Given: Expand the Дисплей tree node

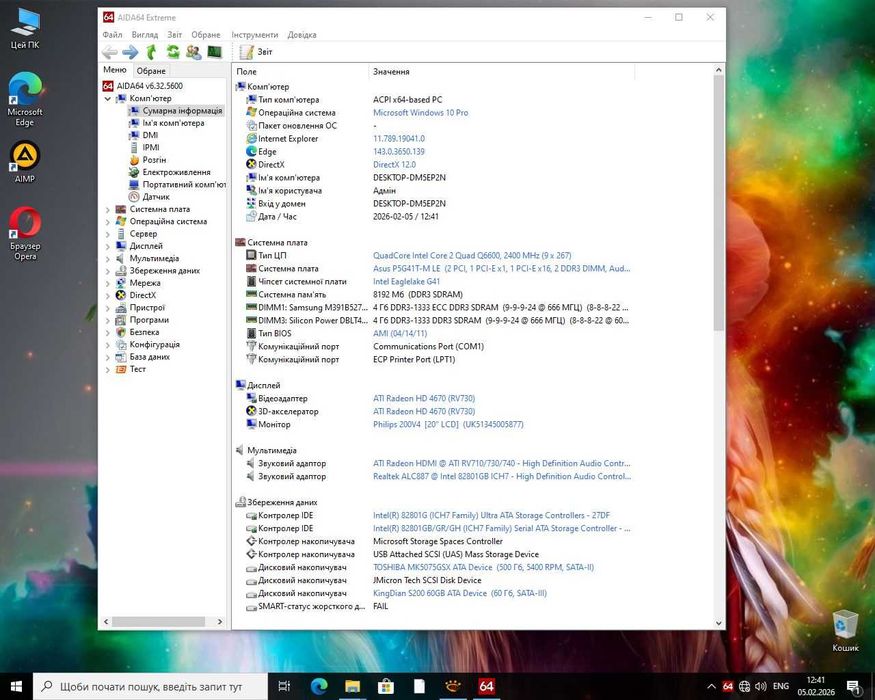Looking at the screenshot, I should [x=108, y=246].
